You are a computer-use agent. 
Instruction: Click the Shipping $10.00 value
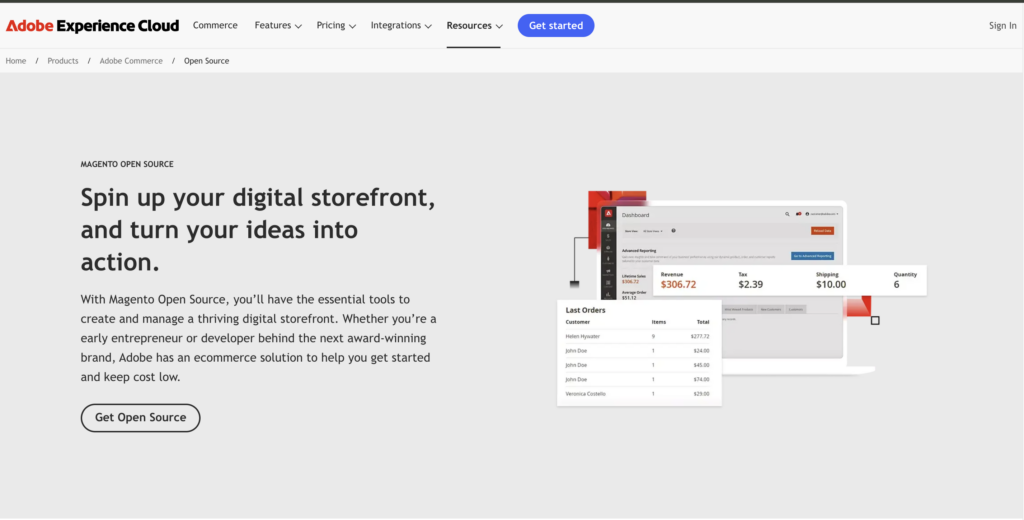click(x=831, y=284)
